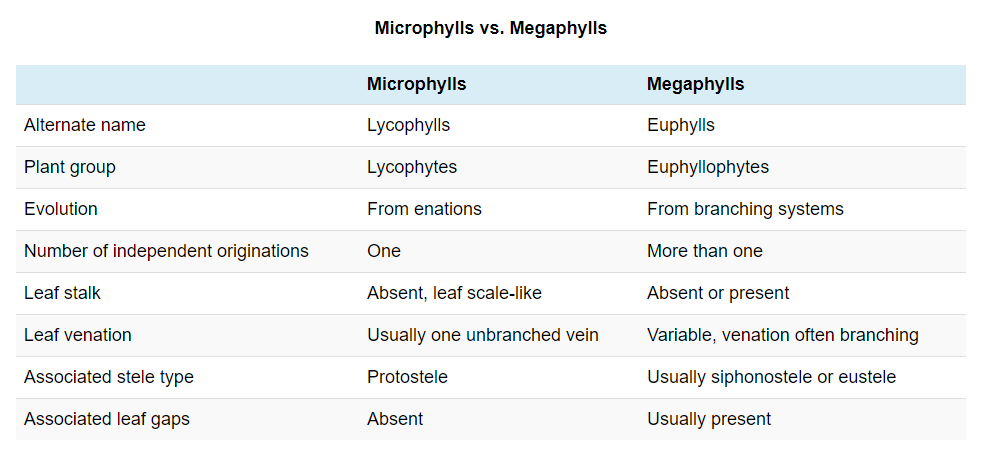Image resolution: width=988 pixels, height=458 pixels.
Task: Select the Leaf stalk row label
Action: 62,293
